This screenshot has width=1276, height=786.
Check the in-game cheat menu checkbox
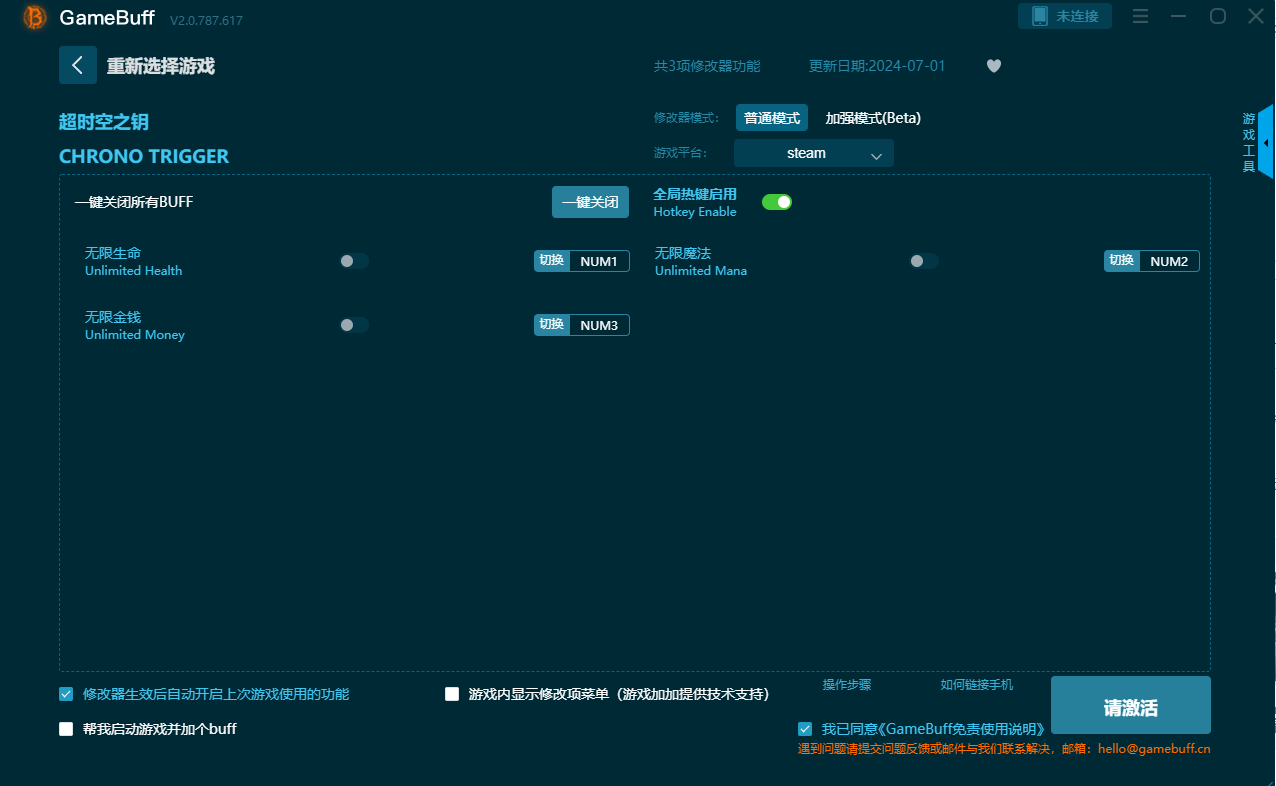(452, 694)
